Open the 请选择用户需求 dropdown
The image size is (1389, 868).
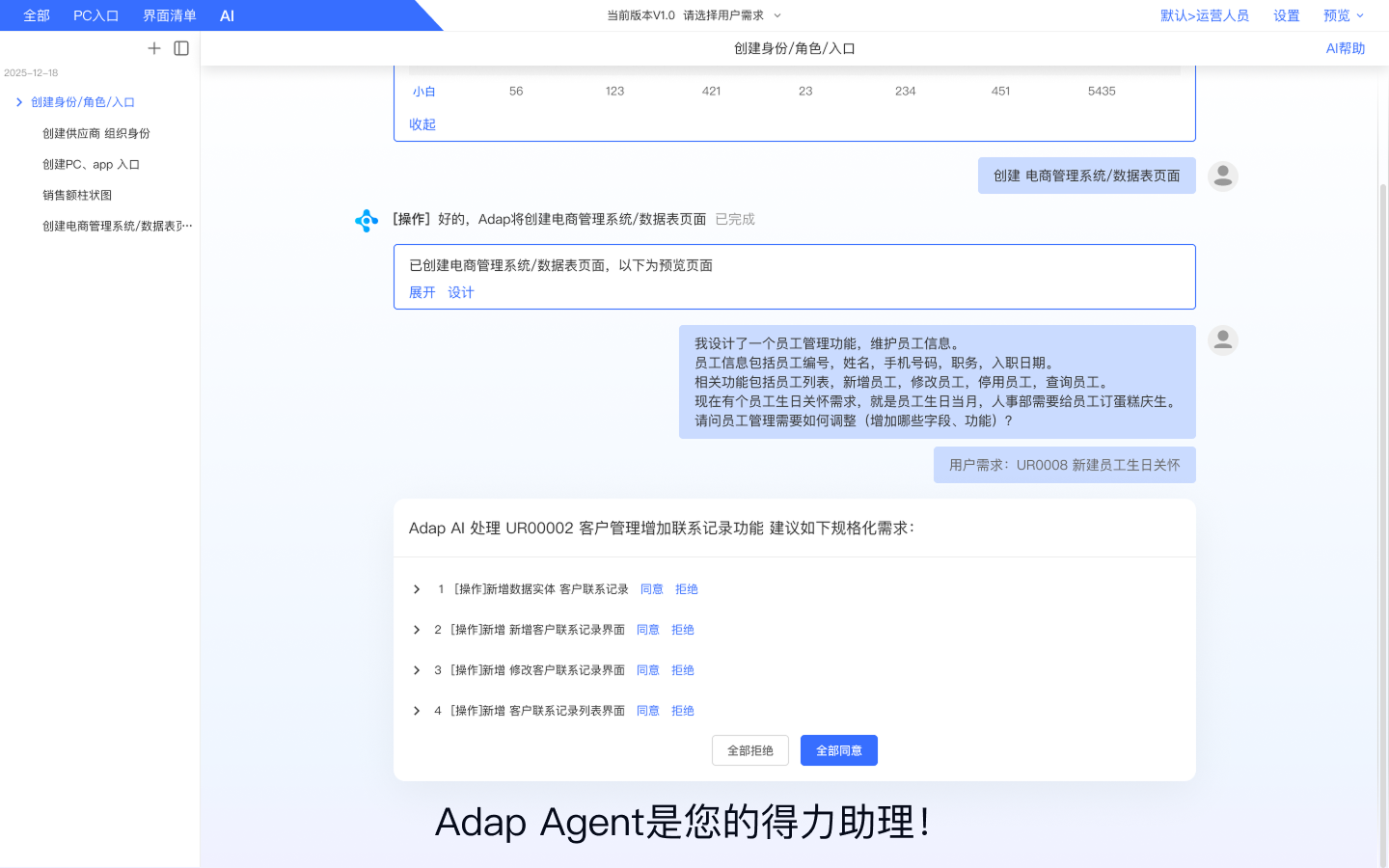tap(731, 15)
